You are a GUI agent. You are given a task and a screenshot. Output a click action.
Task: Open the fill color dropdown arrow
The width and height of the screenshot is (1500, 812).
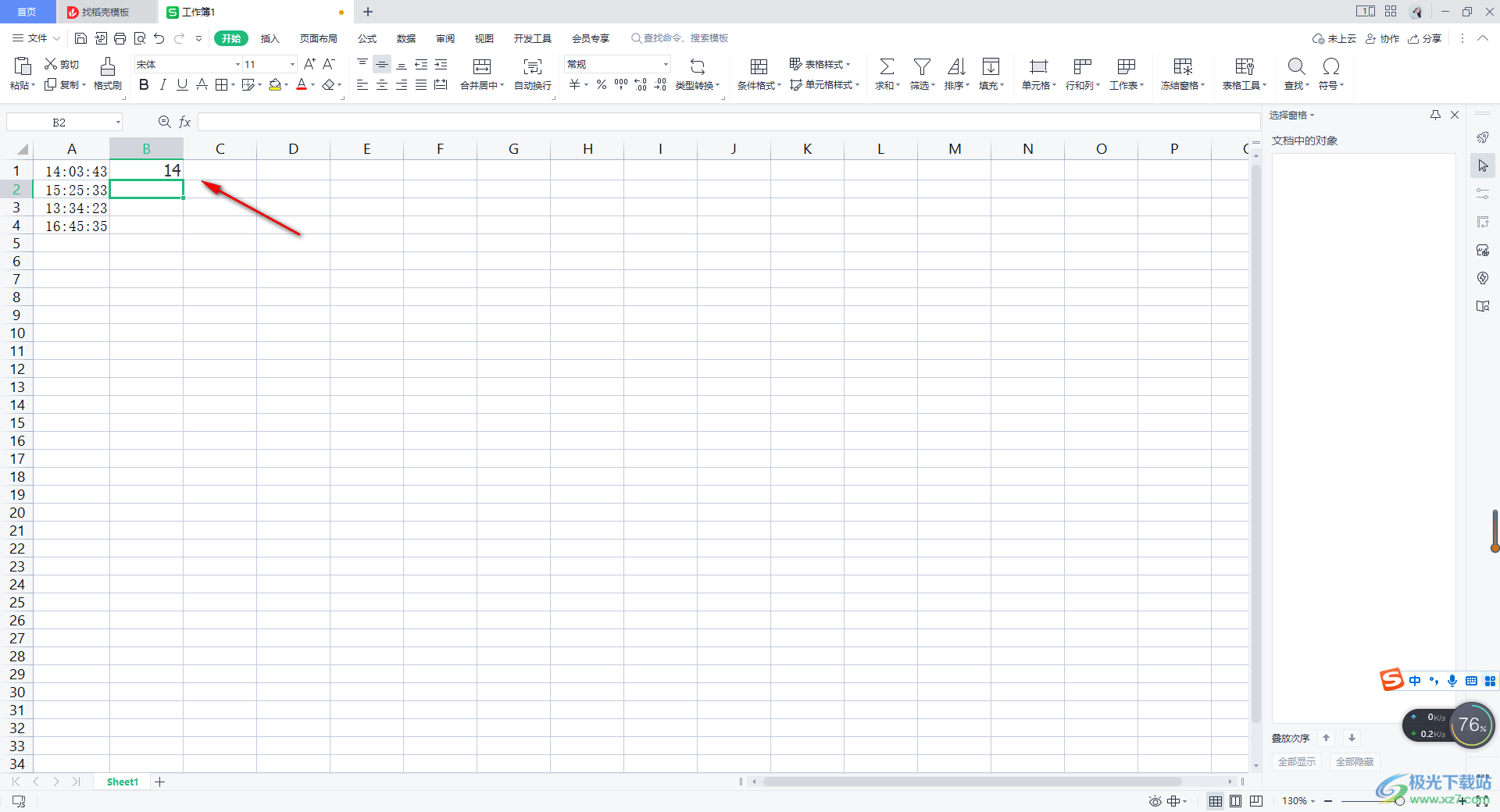tap(286, 85)
